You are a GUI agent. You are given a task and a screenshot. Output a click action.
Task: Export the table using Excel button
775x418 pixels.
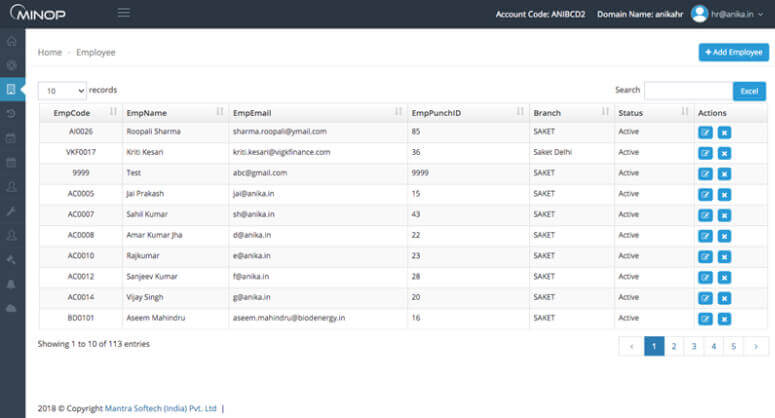point(749,91)
